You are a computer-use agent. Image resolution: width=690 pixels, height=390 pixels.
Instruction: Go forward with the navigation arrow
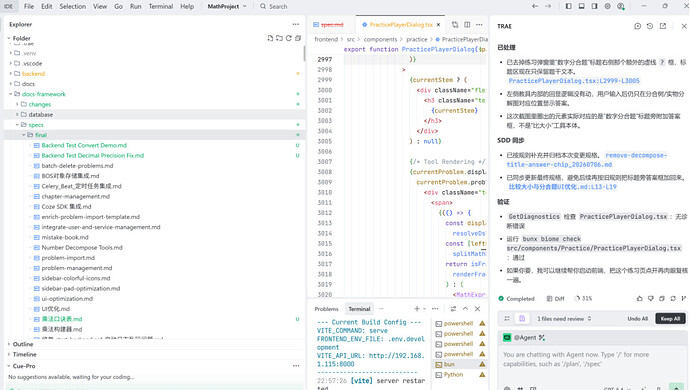click(x=548, y=6)
